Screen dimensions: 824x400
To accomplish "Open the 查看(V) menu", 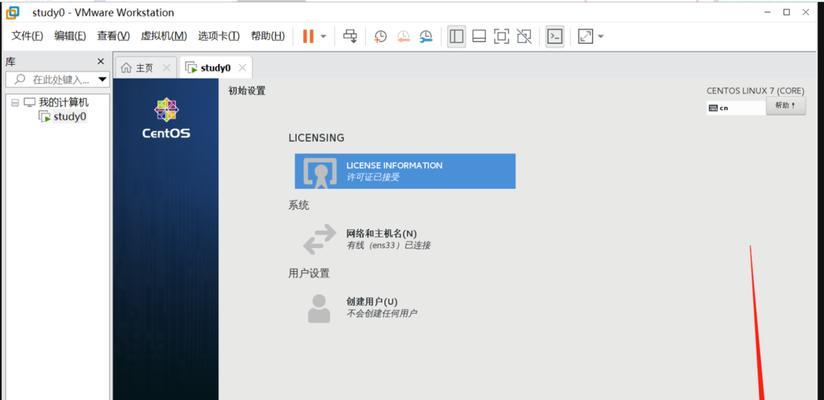I will click(x=113, y=36).
